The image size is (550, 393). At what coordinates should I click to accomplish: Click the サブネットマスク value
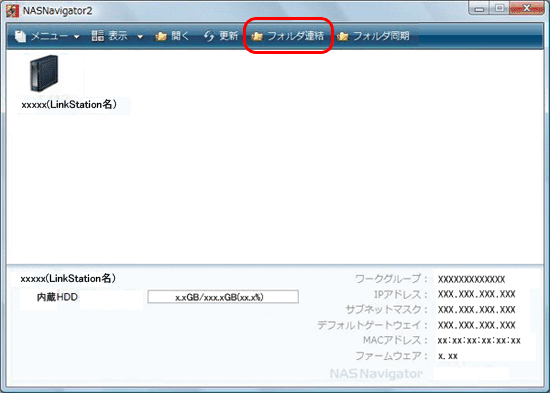click(x=476, y=309)
